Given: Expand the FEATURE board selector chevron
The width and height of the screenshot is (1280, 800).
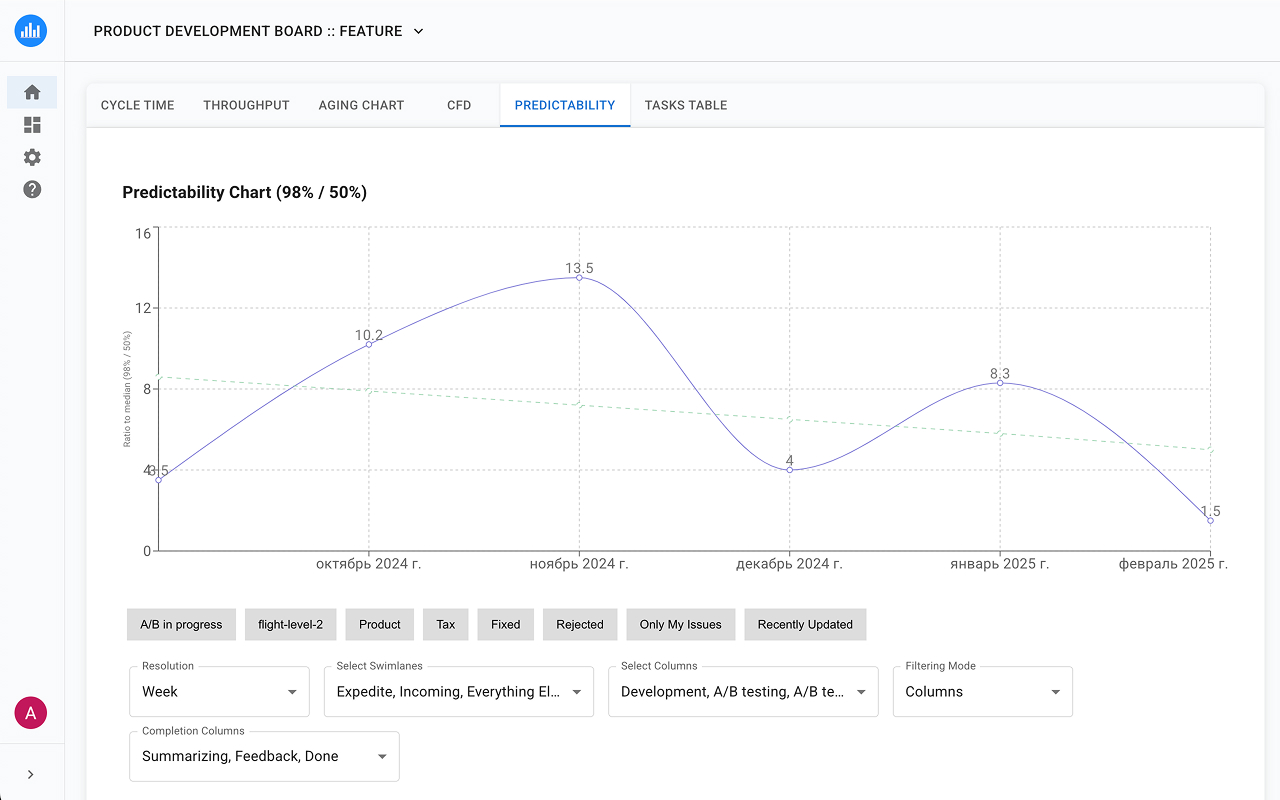Looking at the screenshot, I should click(417, 31).
